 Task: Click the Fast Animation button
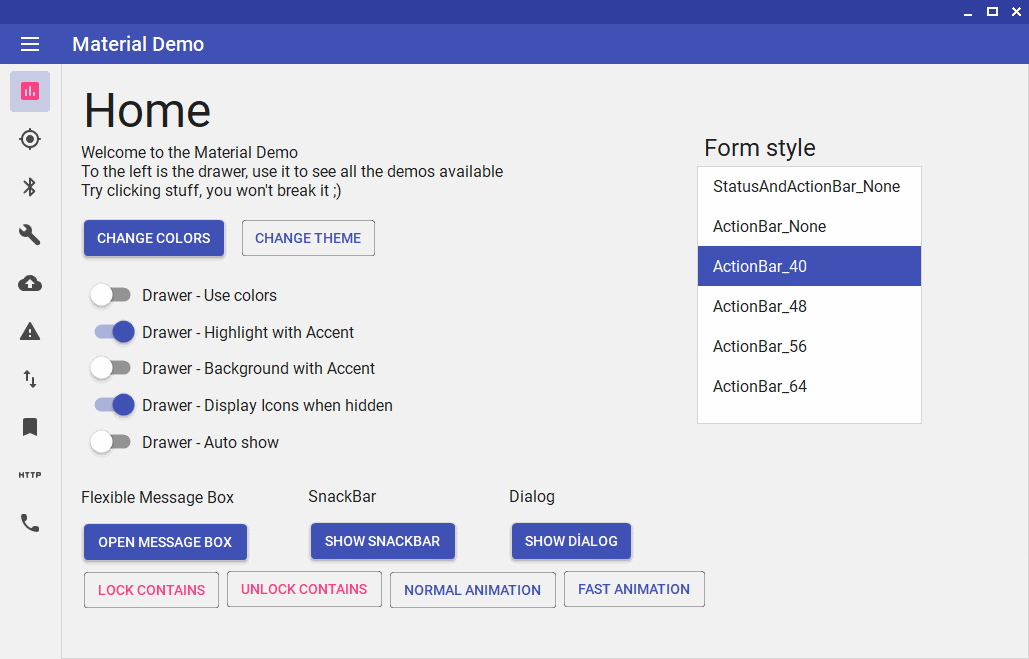[634, 589]
